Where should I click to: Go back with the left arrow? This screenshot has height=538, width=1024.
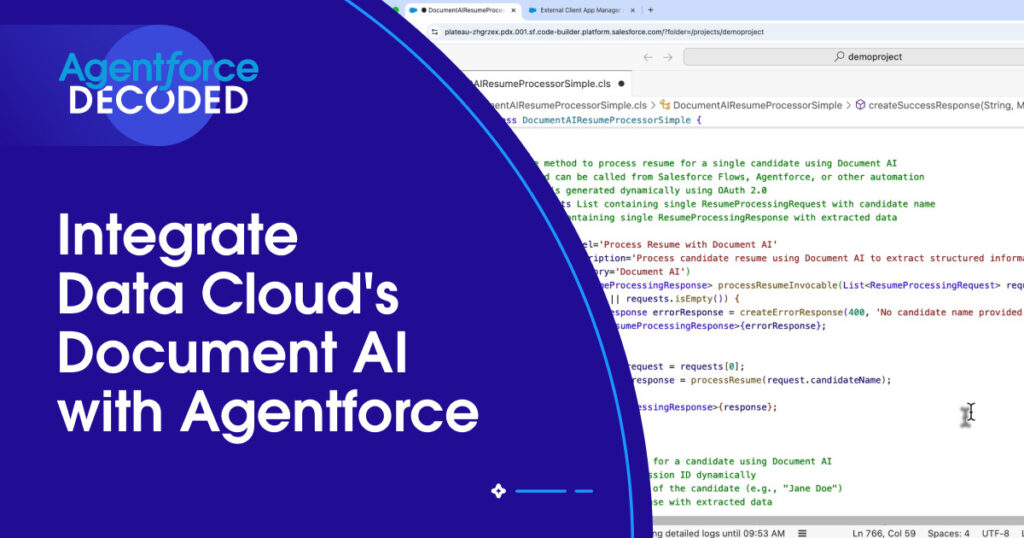coord(647,57)
